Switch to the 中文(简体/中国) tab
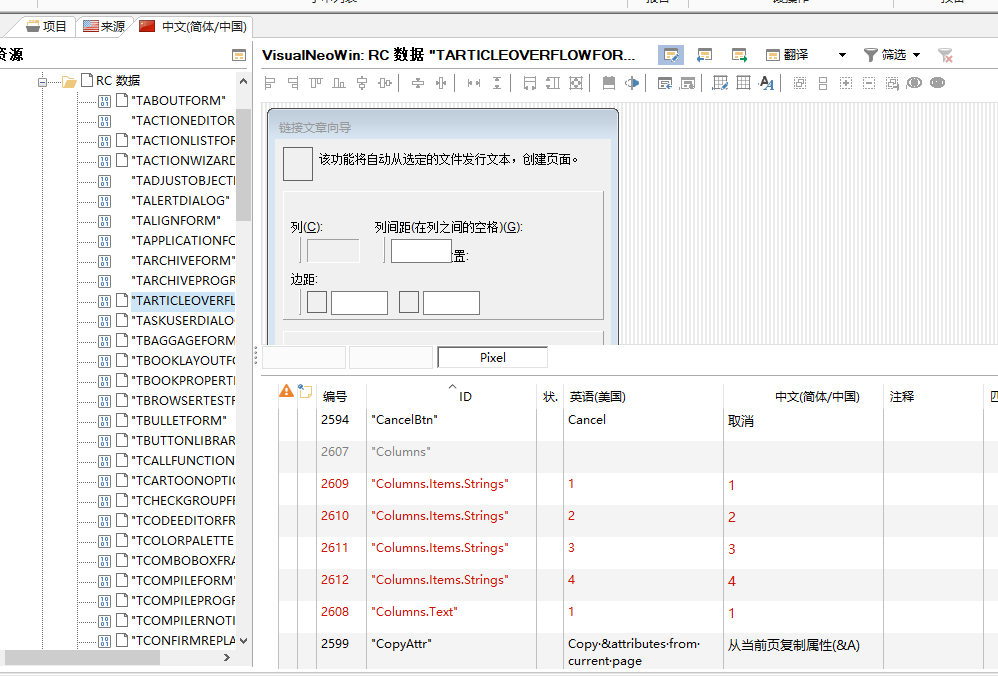 click(193, 26)
